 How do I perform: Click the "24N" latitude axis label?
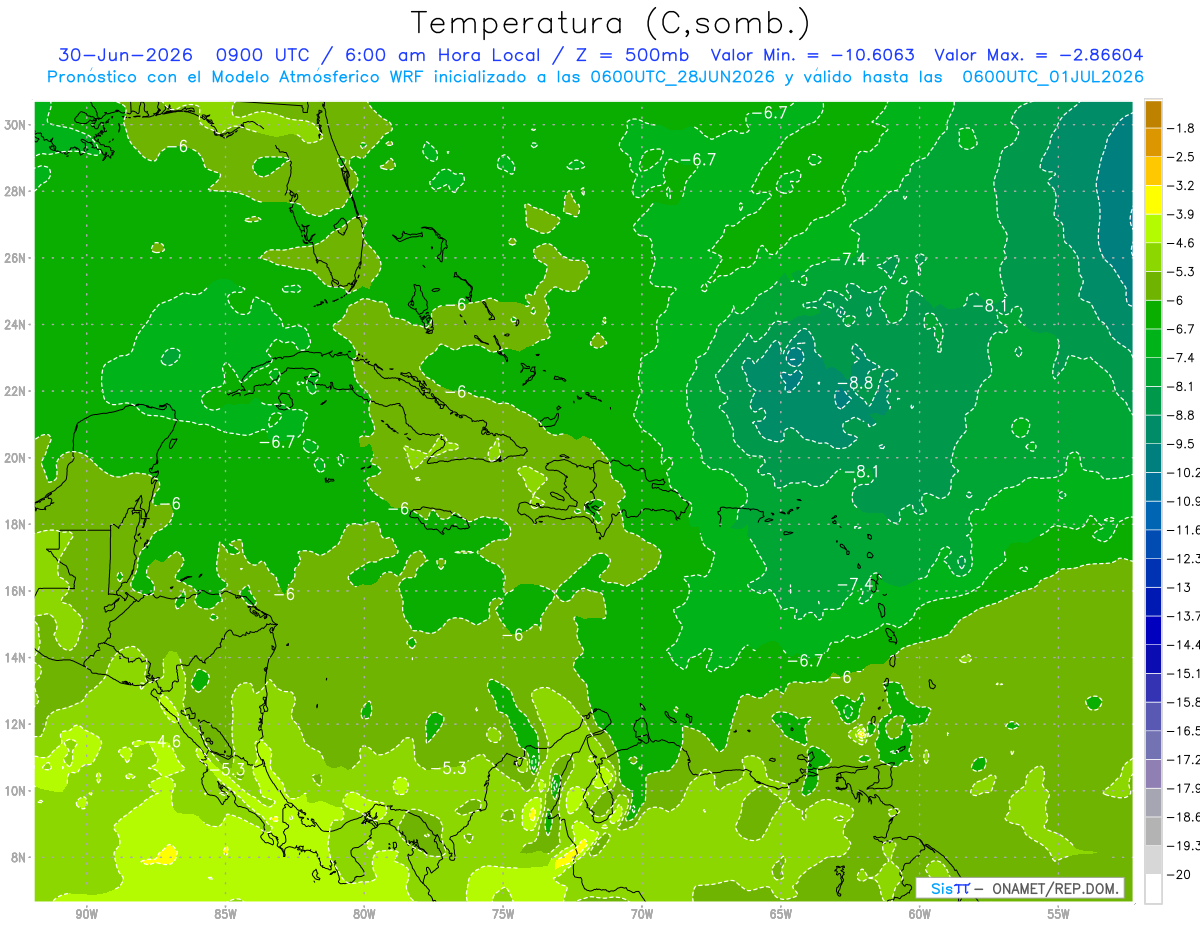(16, 325)
